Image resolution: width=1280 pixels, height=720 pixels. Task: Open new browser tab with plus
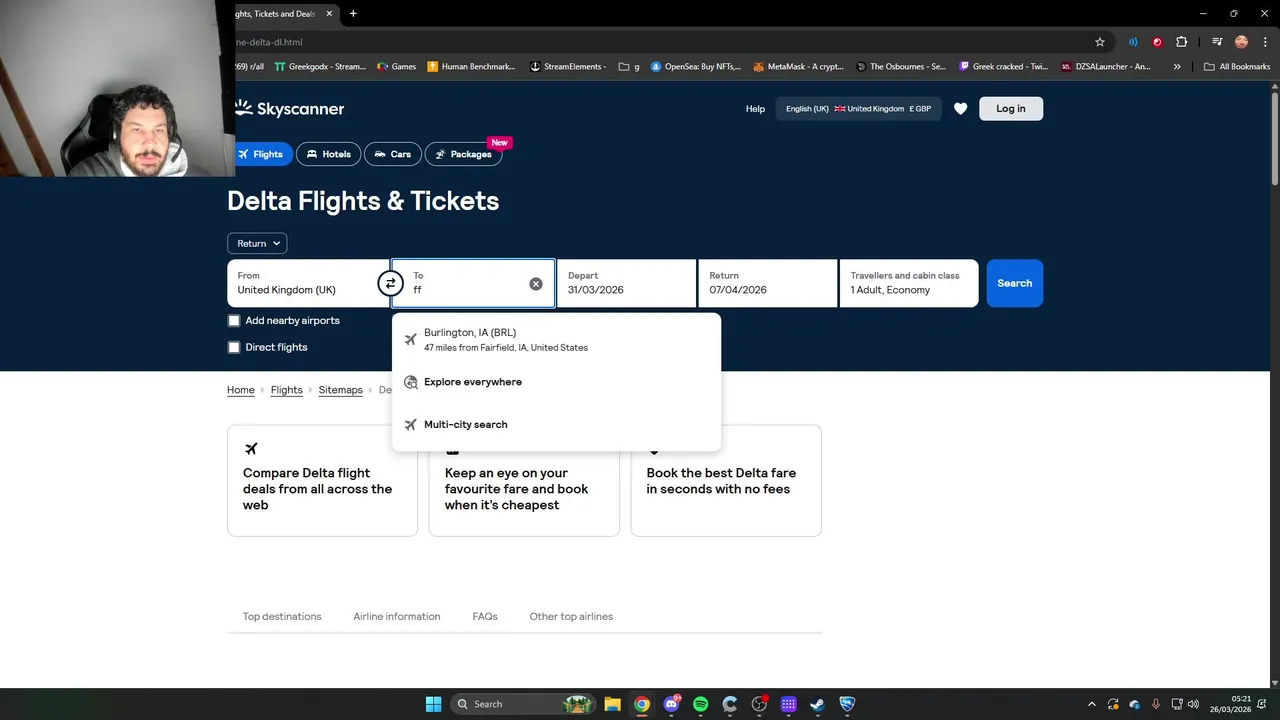point(353,13)
